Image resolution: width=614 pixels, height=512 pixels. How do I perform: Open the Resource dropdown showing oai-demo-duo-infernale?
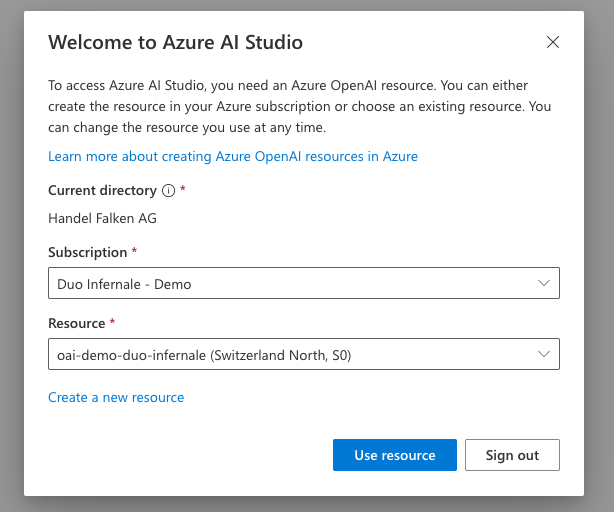point(304,354)
